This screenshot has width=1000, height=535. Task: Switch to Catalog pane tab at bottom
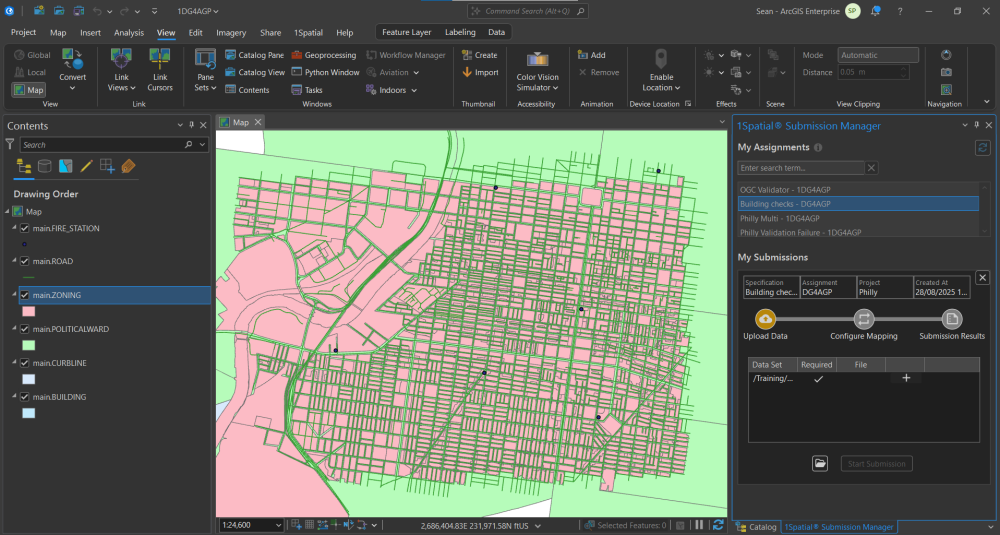pos(756,527)
